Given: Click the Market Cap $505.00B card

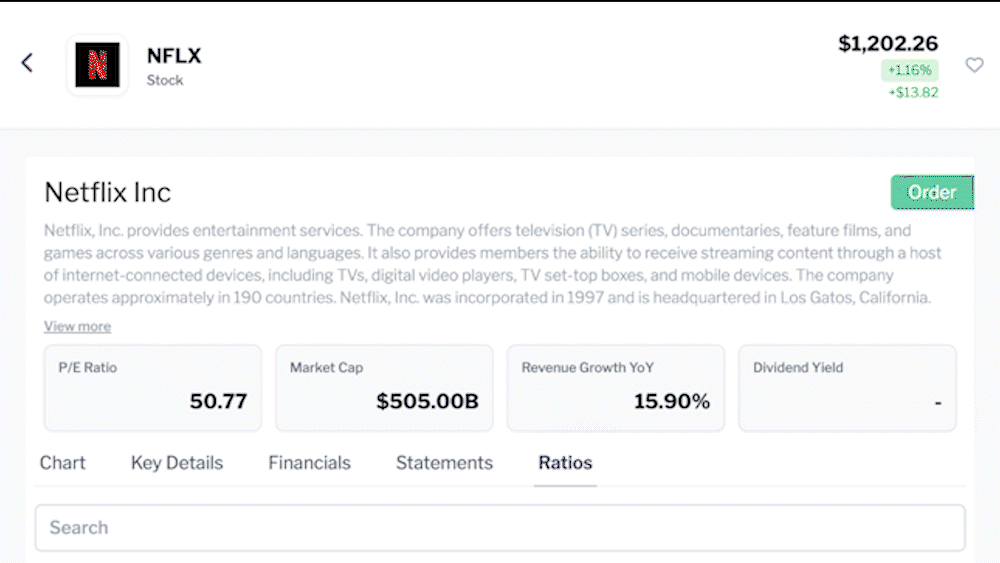Looking at the screenshot, I should click(384, 388).
